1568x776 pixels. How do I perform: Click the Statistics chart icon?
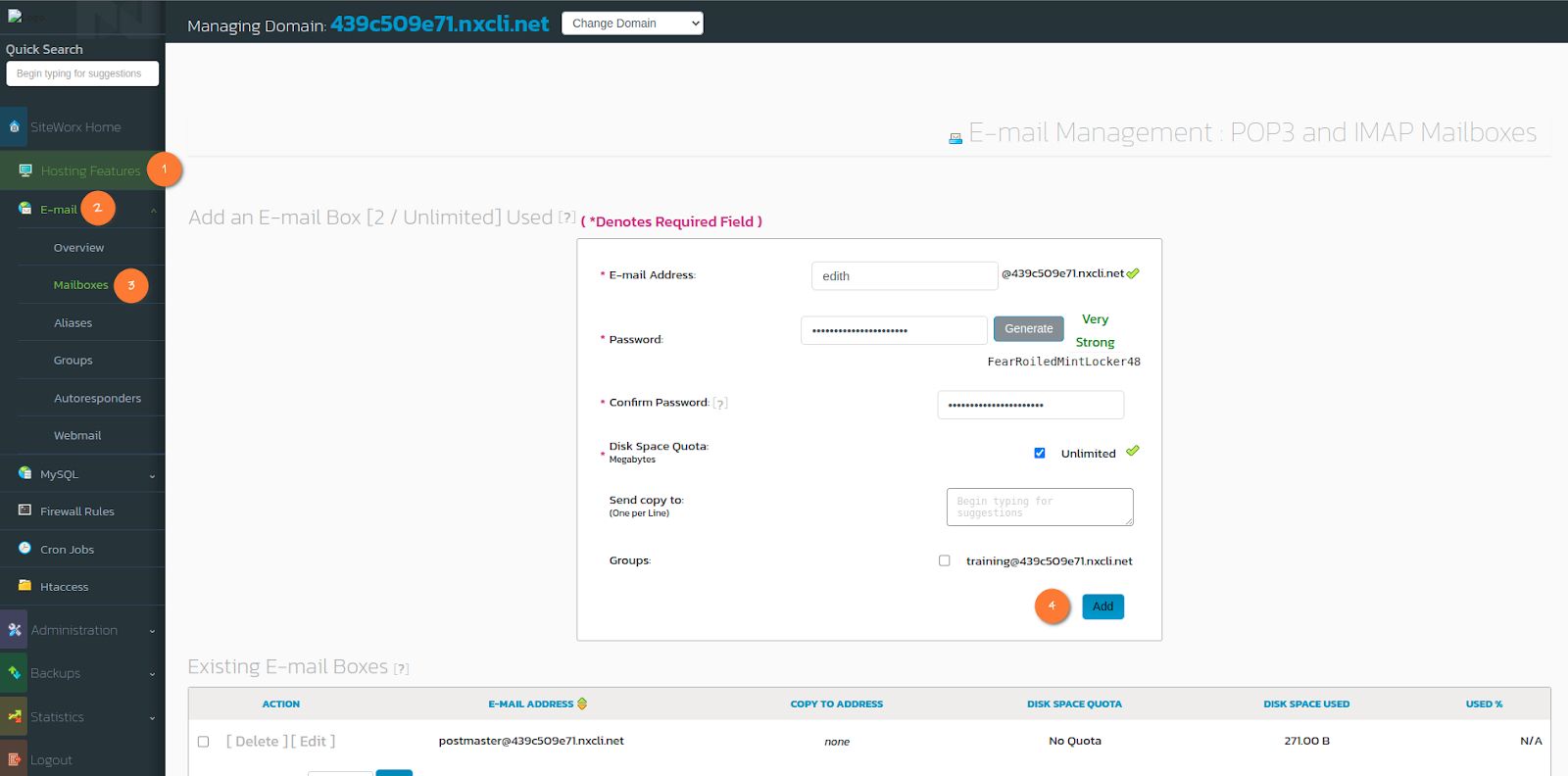pyautogui.click(x=14, y=716)
